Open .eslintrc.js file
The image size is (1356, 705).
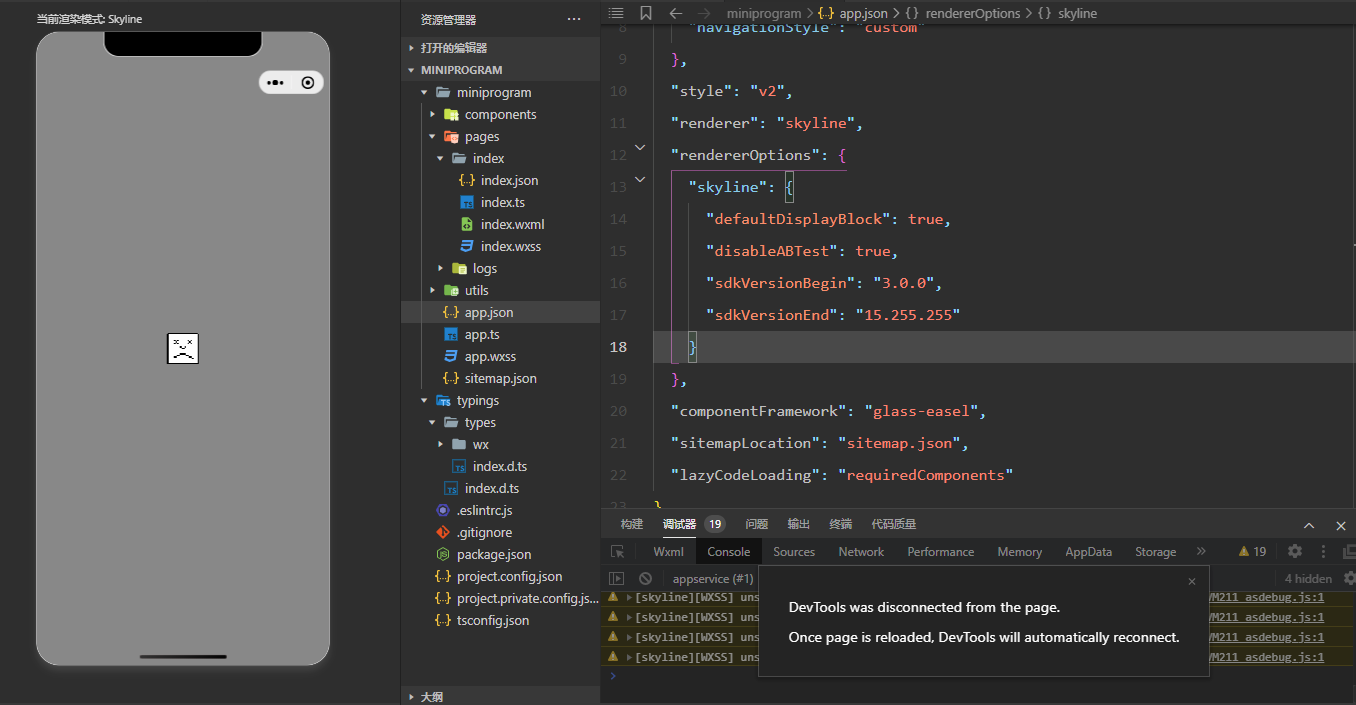500,510
